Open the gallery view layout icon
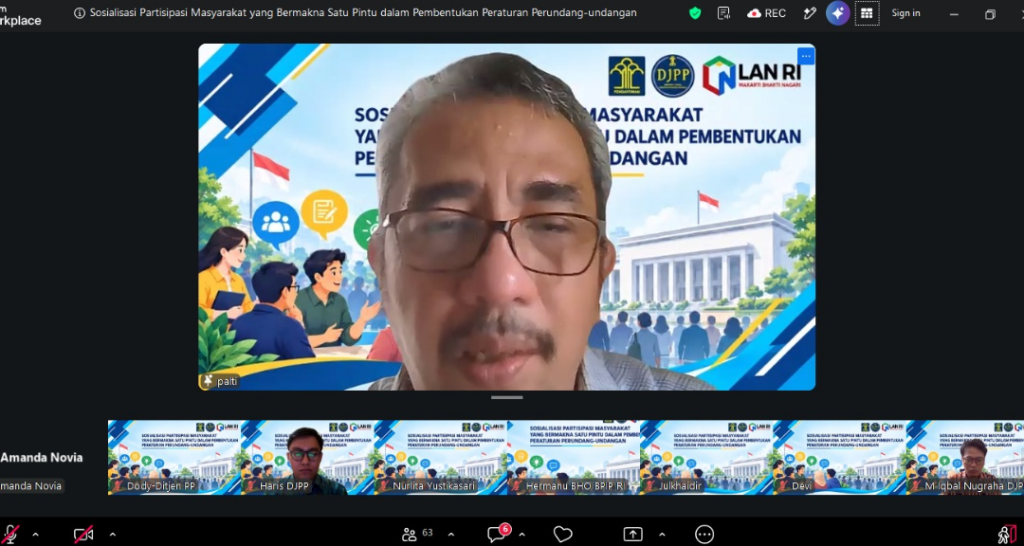The height and width of the screenshot is (546, 1024). point(867,13)
